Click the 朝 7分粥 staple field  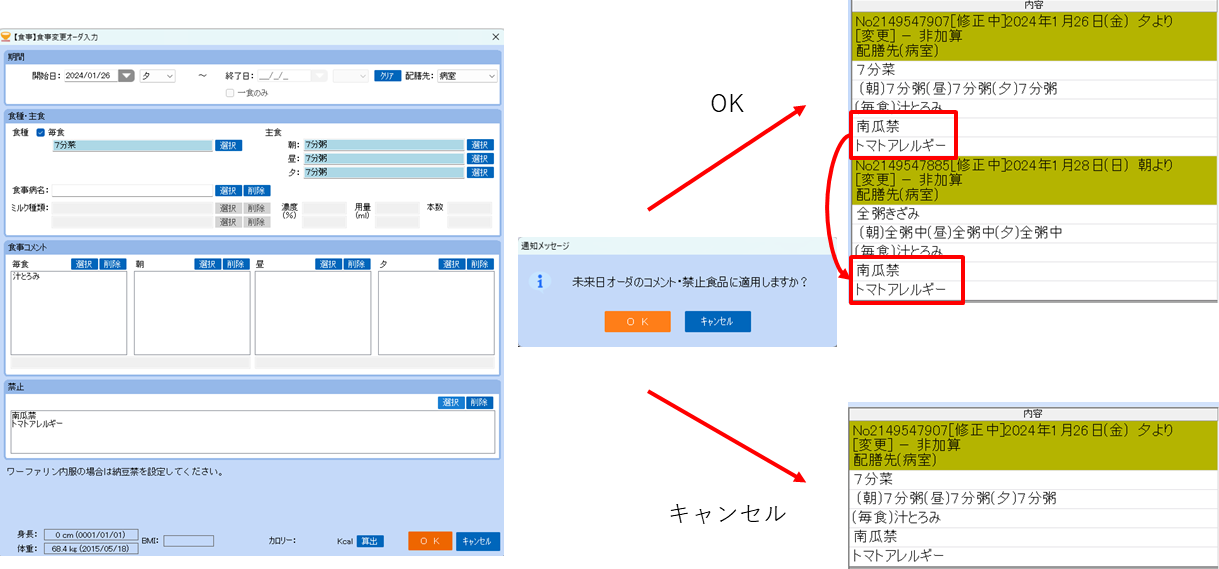pyautogui.click(x=384, y=145)
